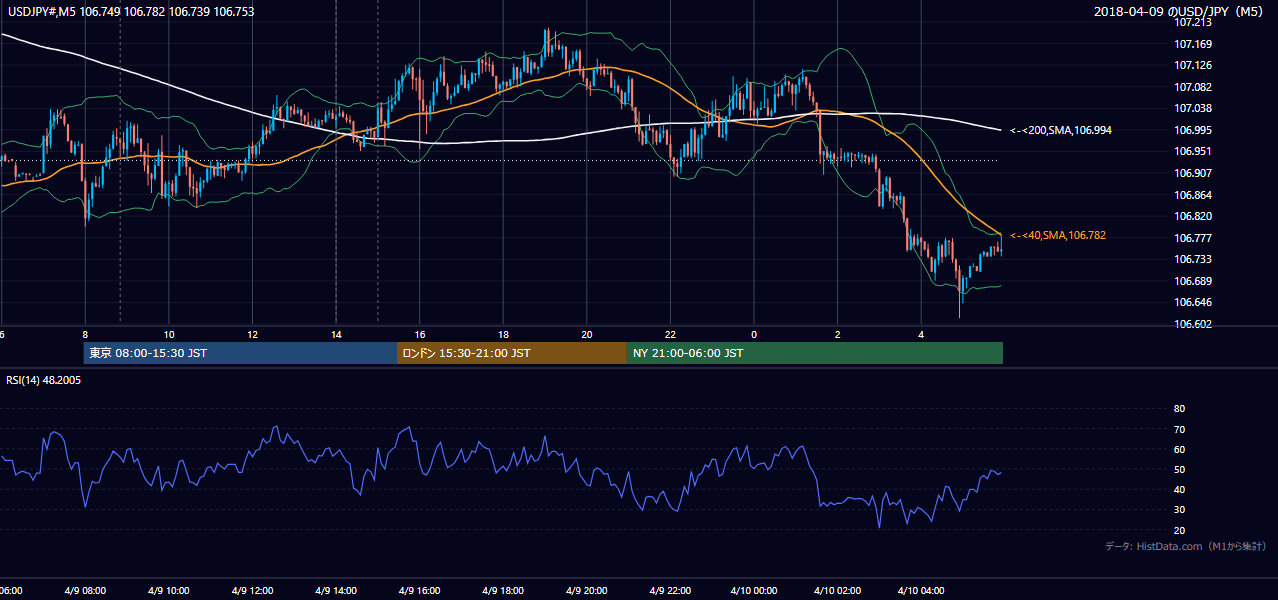Click the 4/10 04:00 bottom time label
The image size is (1278, 600).
pos(921,591)
